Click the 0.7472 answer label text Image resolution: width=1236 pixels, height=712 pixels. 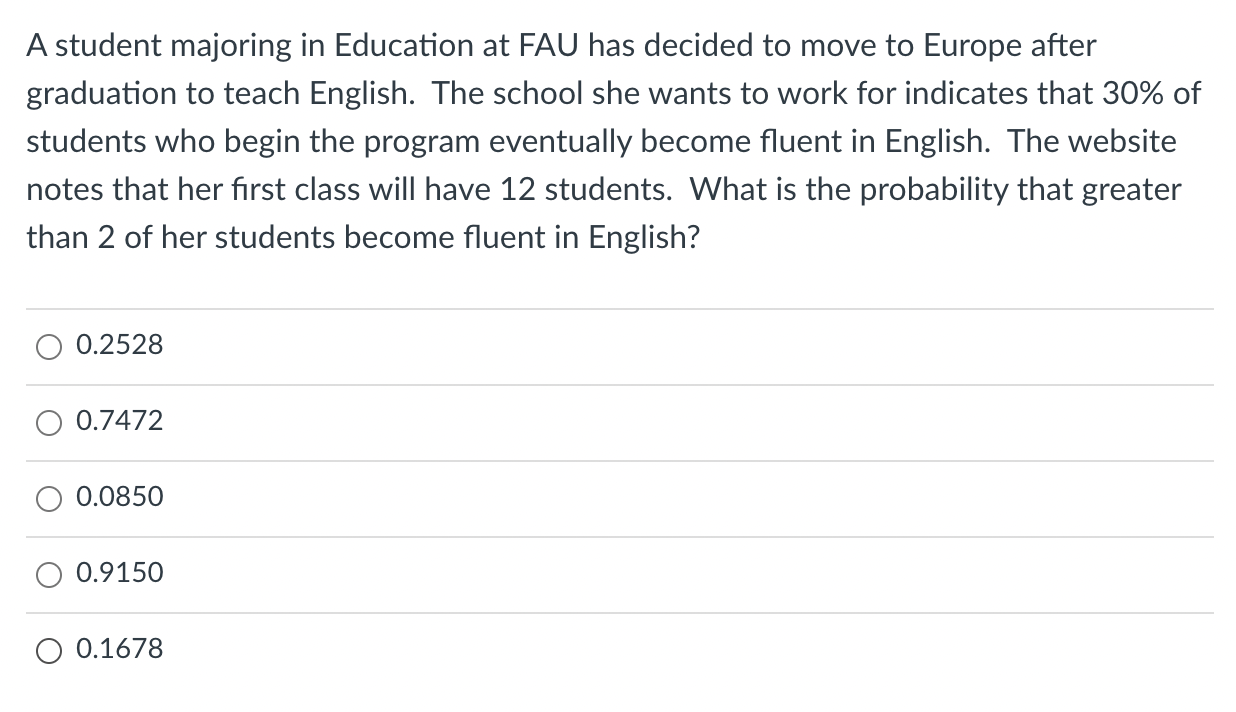coord(119,422)
